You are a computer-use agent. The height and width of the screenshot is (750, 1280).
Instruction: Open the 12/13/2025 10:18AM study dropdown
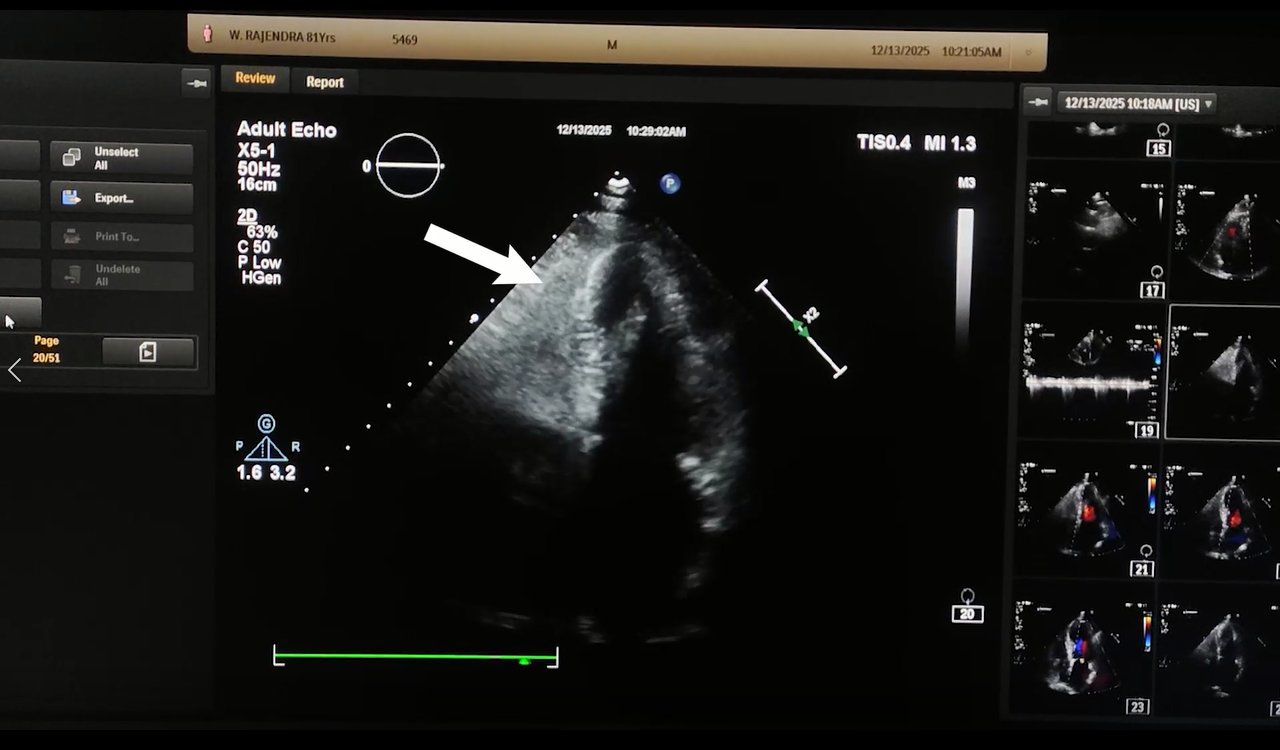pyautogui.click(x=1138, y=103)
